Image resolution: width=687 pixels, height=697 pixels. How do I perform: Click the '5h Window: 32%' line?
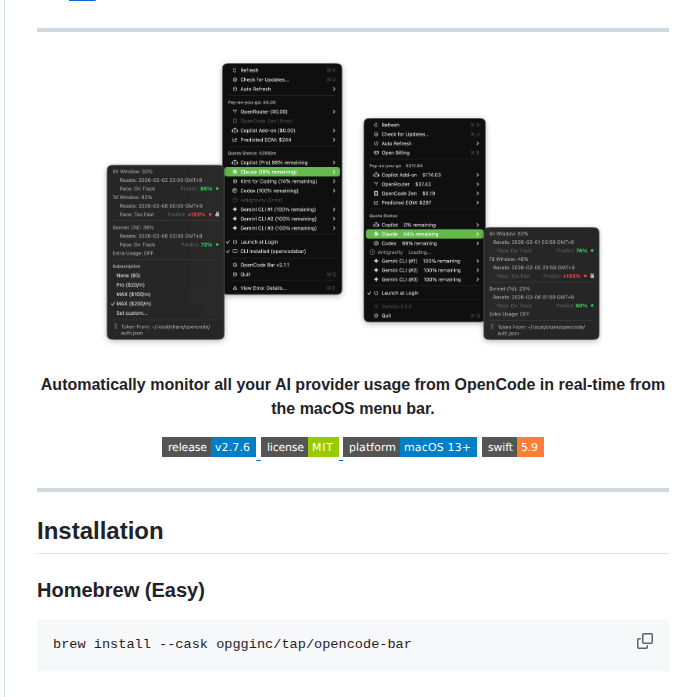coord(133,171)
